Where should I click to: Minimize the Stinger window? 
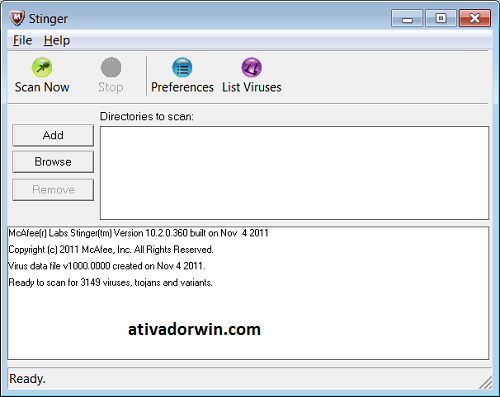pos(407,18)
